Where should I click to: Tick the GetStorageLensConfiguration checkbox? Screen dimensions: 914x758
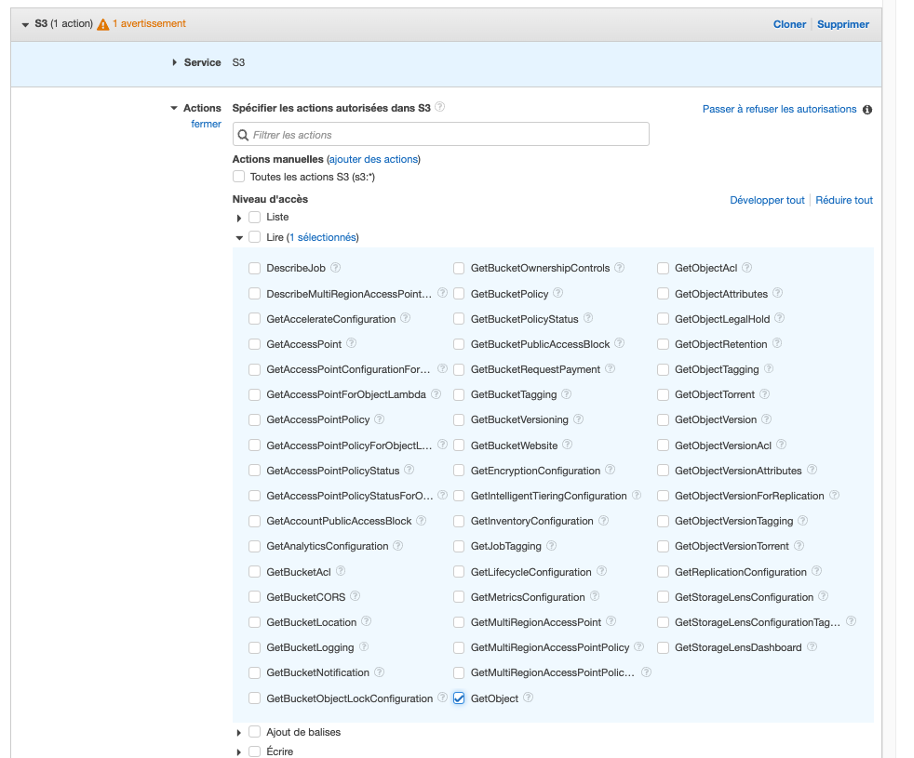tap(663, 597)
